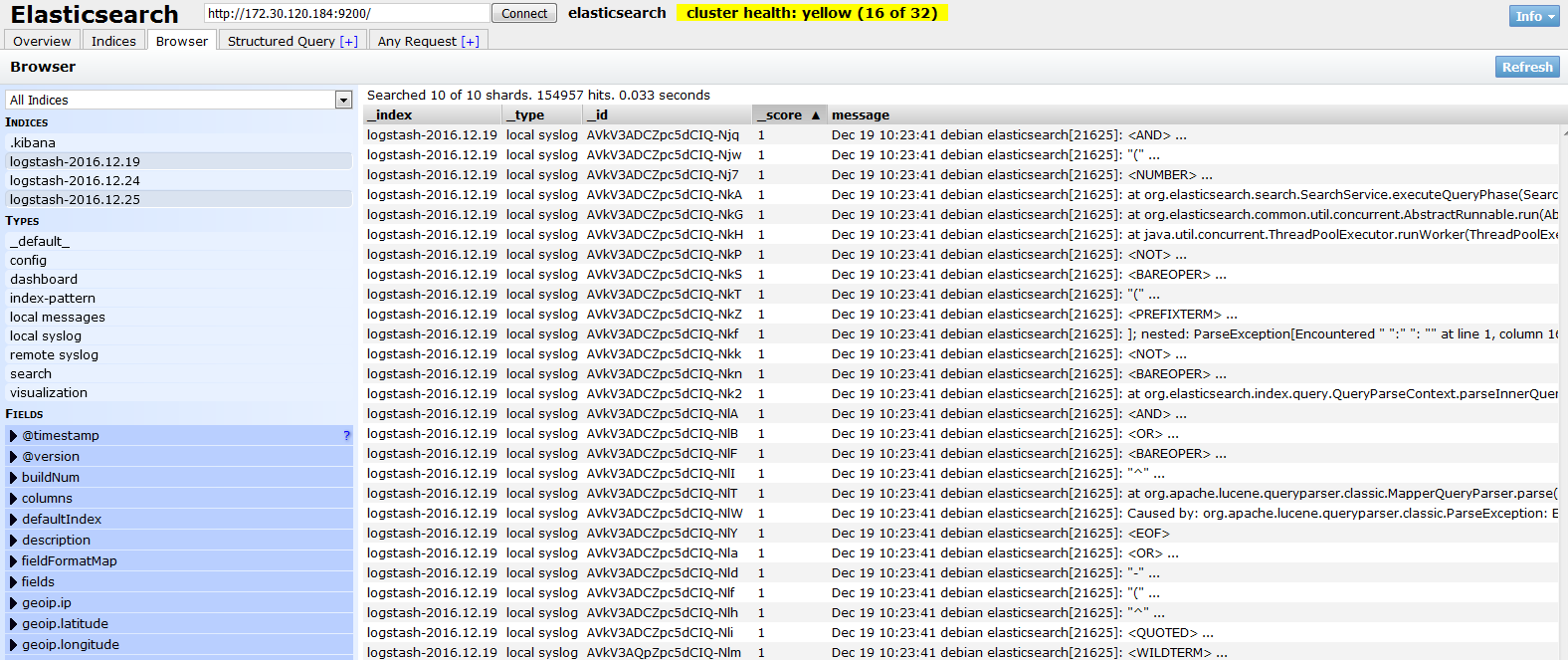This screenshot has height=660, width=1568.
Task: Select the Browser tab
Action: [182, 41]
